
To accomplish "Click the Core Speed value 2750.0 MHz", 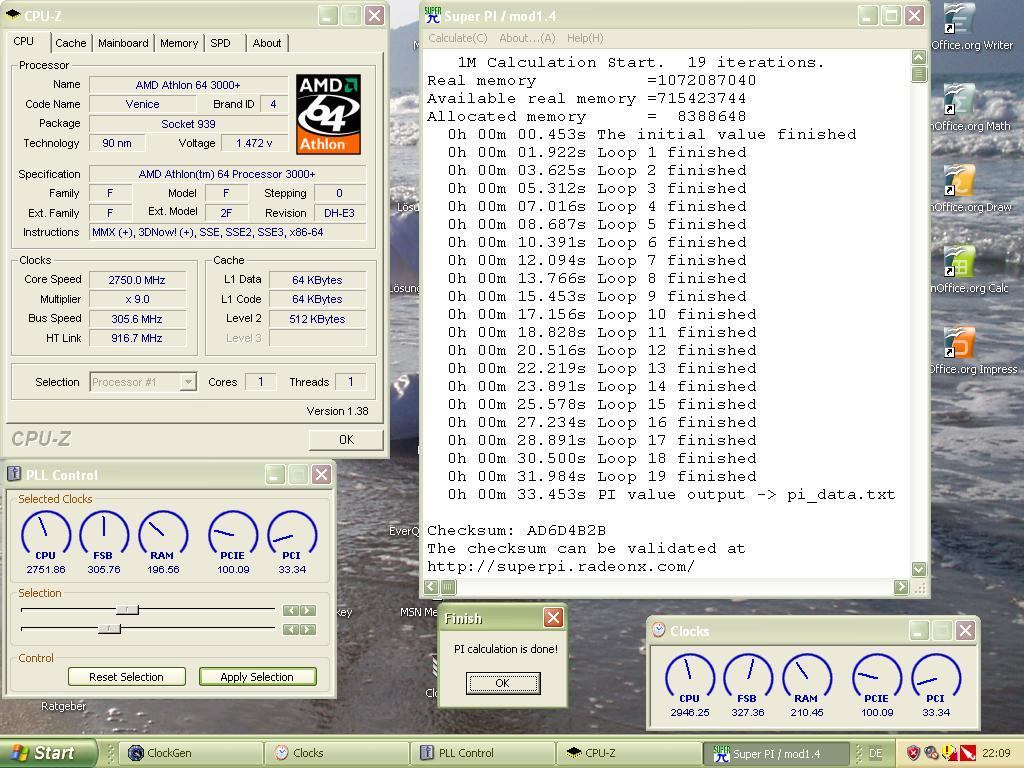I will [x=137, y=280].
